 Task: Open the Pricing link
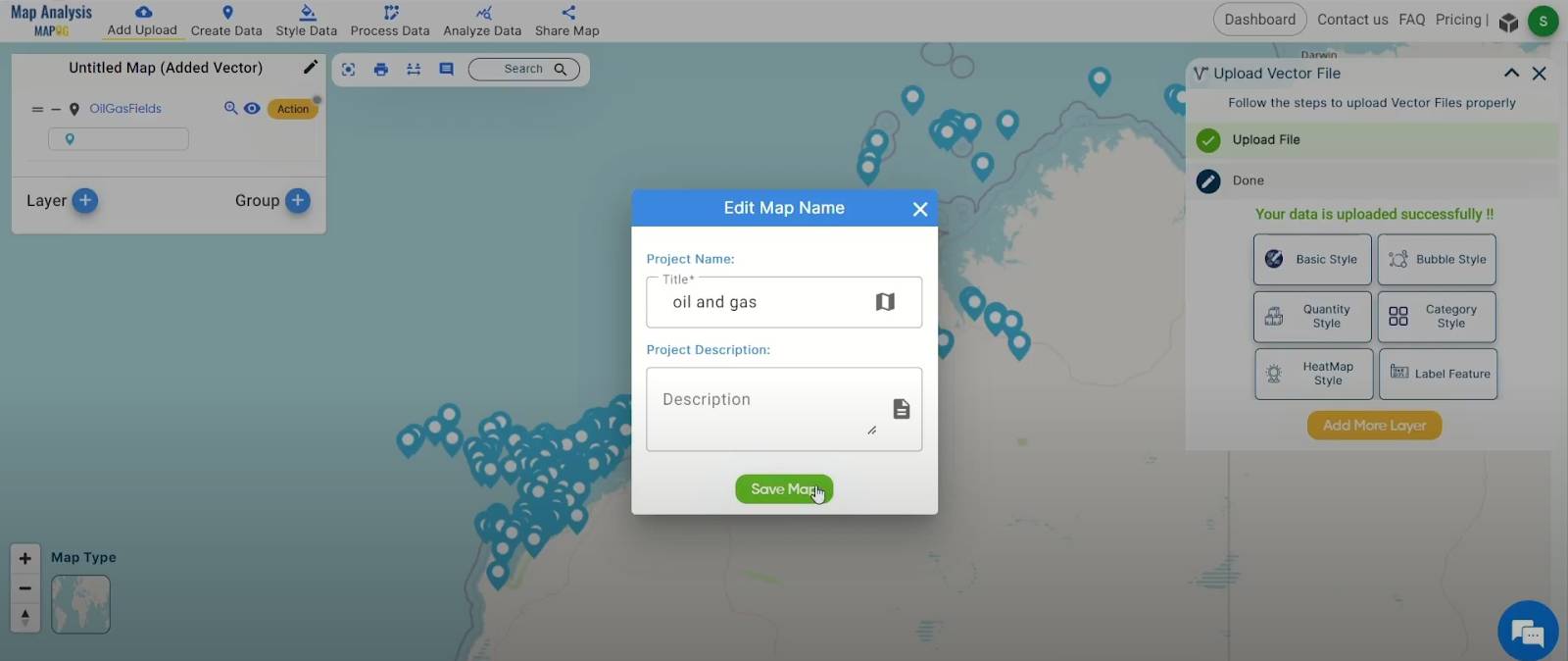click(1458, 20)
